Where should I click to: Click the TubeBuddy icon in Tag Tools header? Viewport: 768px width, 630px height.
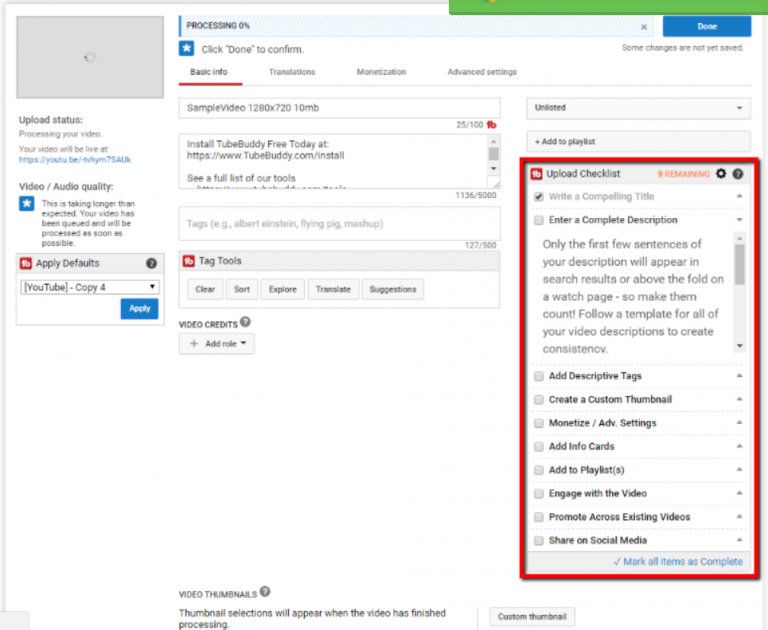[x=189, y=261]
